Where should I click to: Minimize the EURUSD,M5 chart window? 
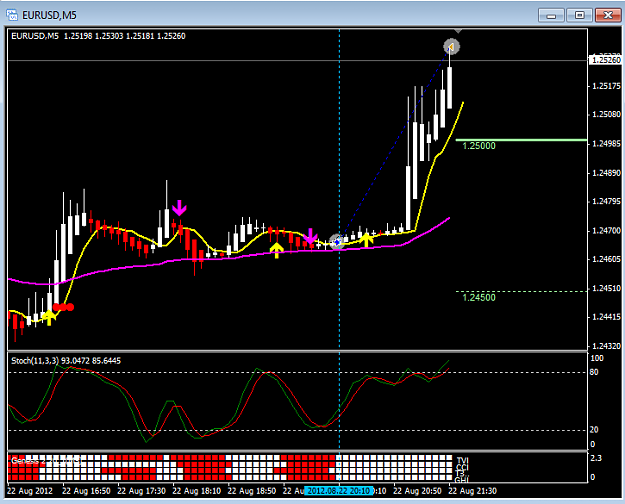[551, 16]
